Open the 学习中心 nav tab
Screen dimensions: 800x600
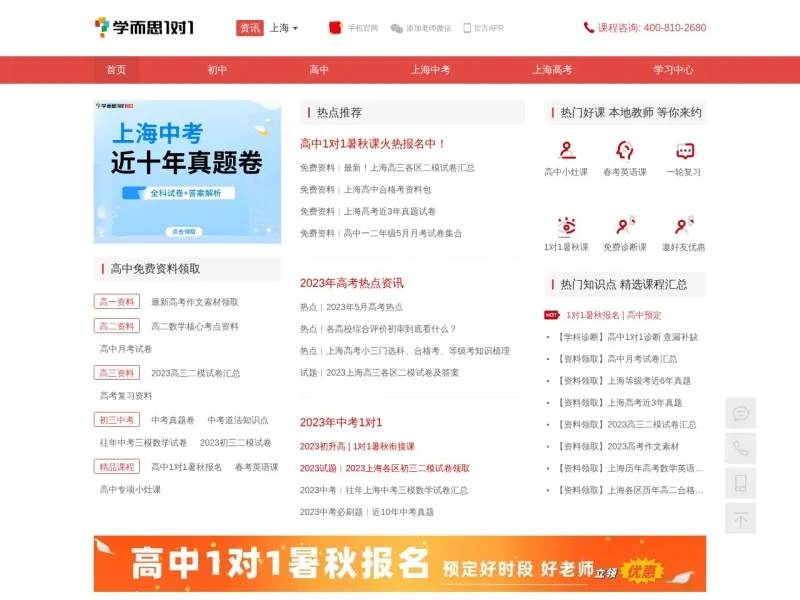click(x=673, y=70)
